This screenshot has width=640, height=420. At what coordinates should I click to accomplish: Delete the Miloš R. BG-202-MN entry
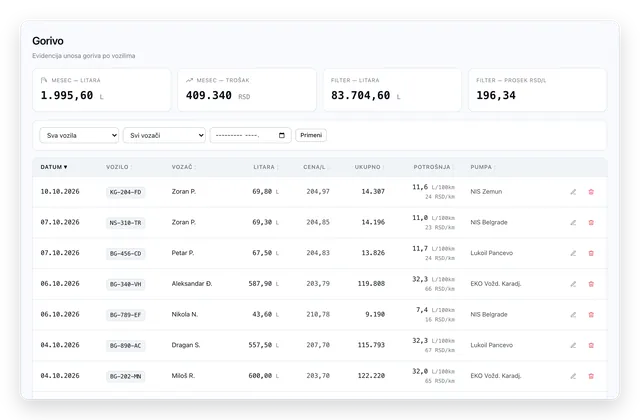(x=591, y=376)
